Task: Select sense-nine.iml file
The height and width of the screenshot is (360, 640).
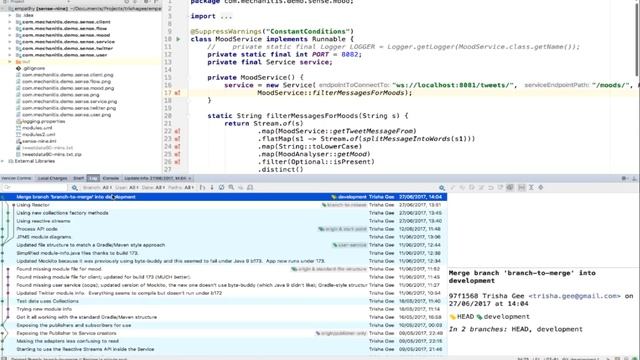Action: point(36,141)
